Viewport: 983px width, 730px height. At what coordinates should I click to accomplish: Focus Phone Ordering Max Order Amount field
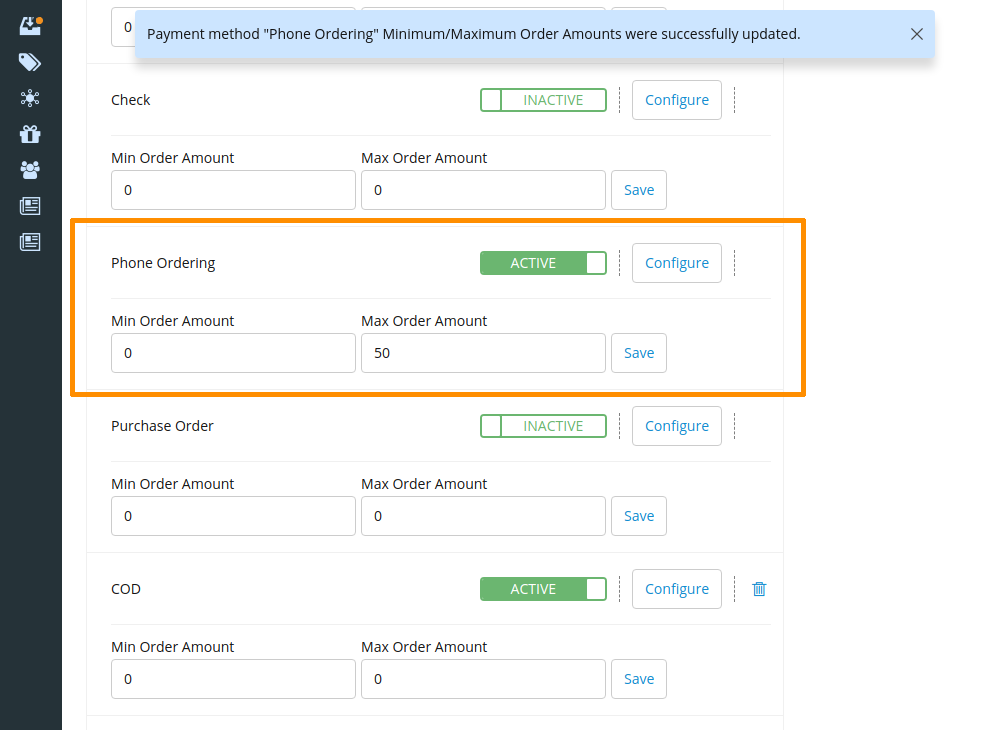(x=483, y=353)
